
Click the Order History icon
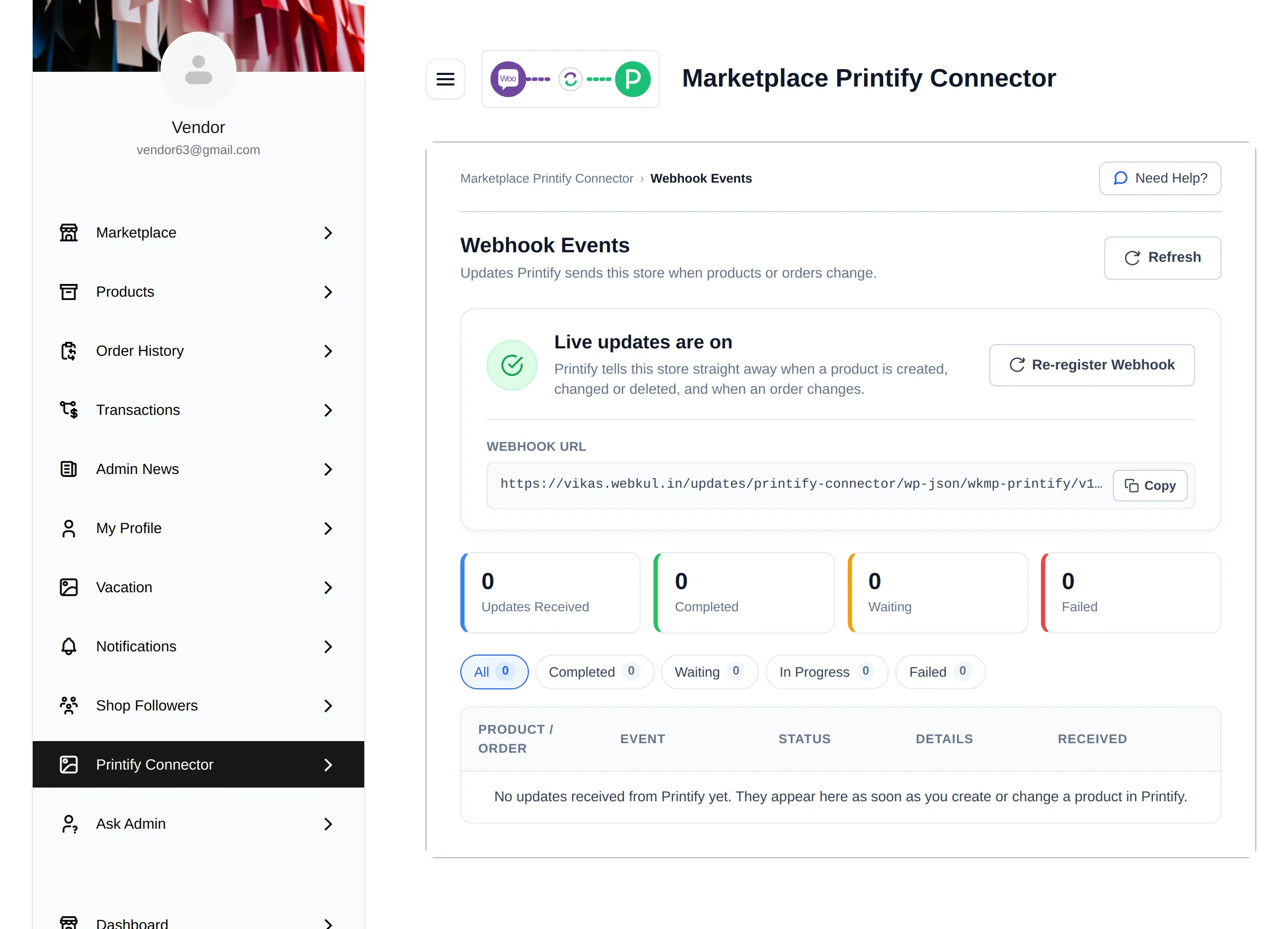(x=69, y=351)
